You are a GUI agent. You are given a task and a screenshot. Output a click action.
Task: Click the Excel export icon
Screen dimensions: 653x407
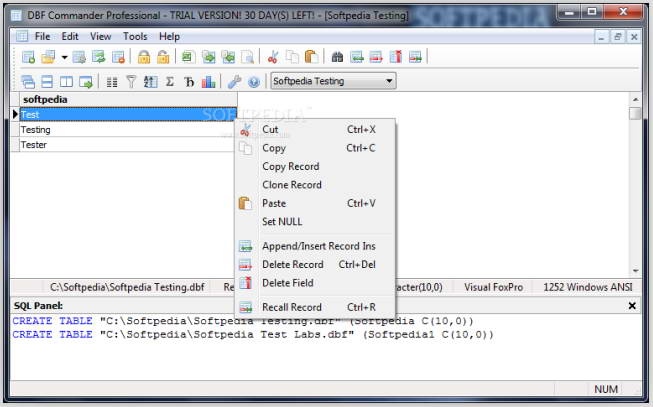pos(187,57)
